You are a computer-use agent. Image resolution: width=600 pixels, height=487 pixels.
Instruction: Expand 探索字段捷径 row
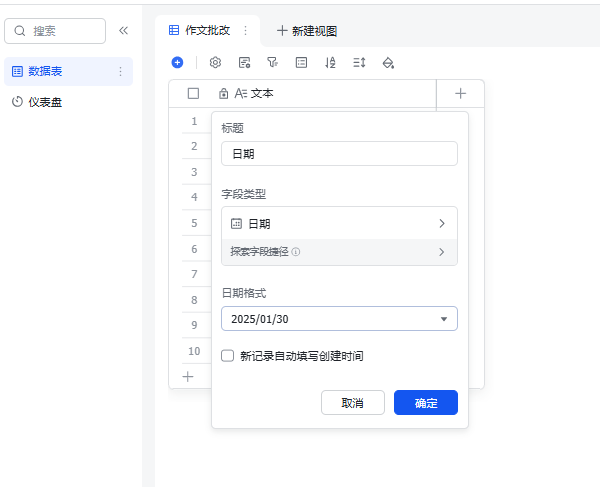[339, 252]
